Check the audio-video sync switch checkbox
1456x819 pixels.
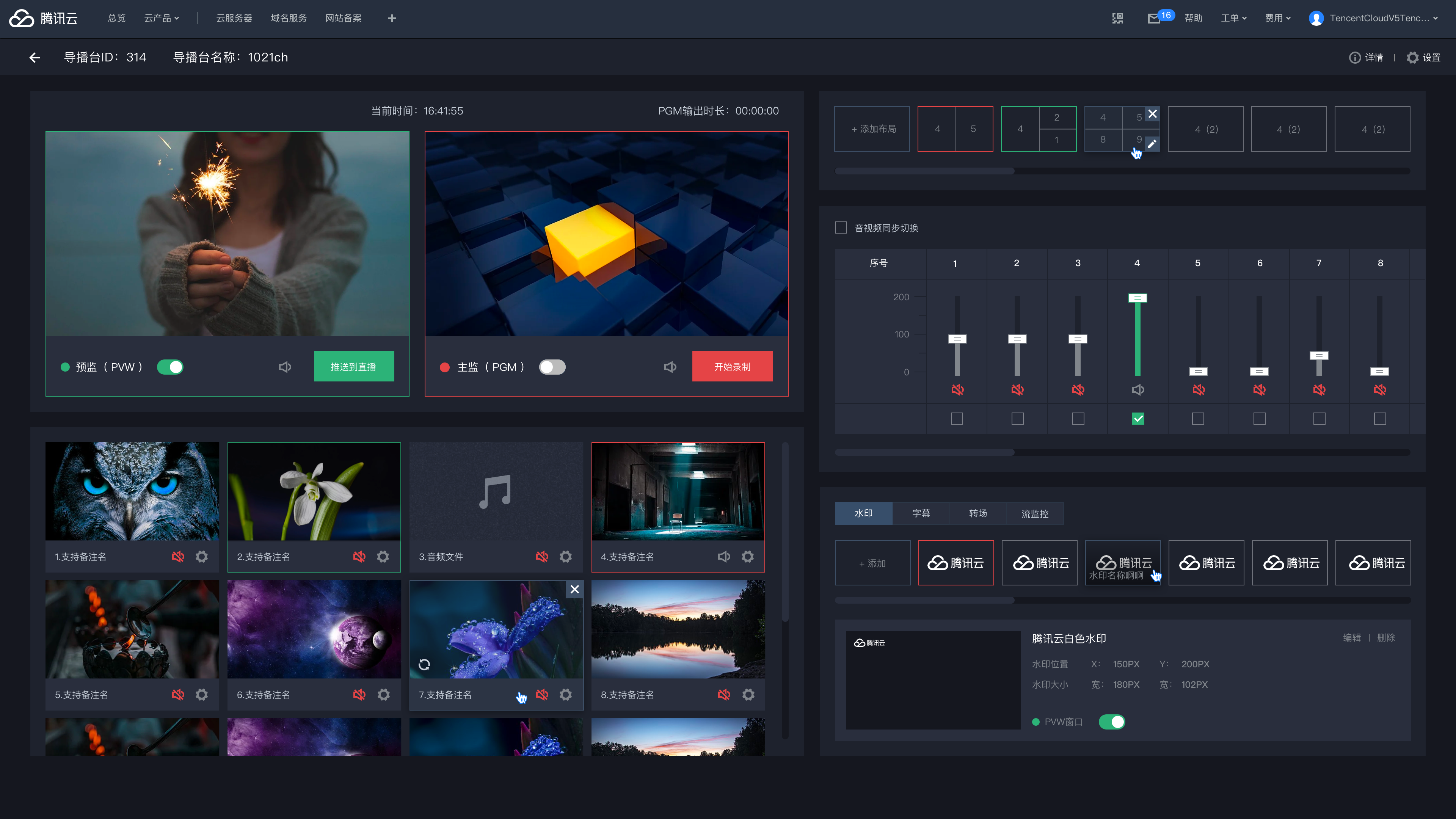tap(841, 228)
